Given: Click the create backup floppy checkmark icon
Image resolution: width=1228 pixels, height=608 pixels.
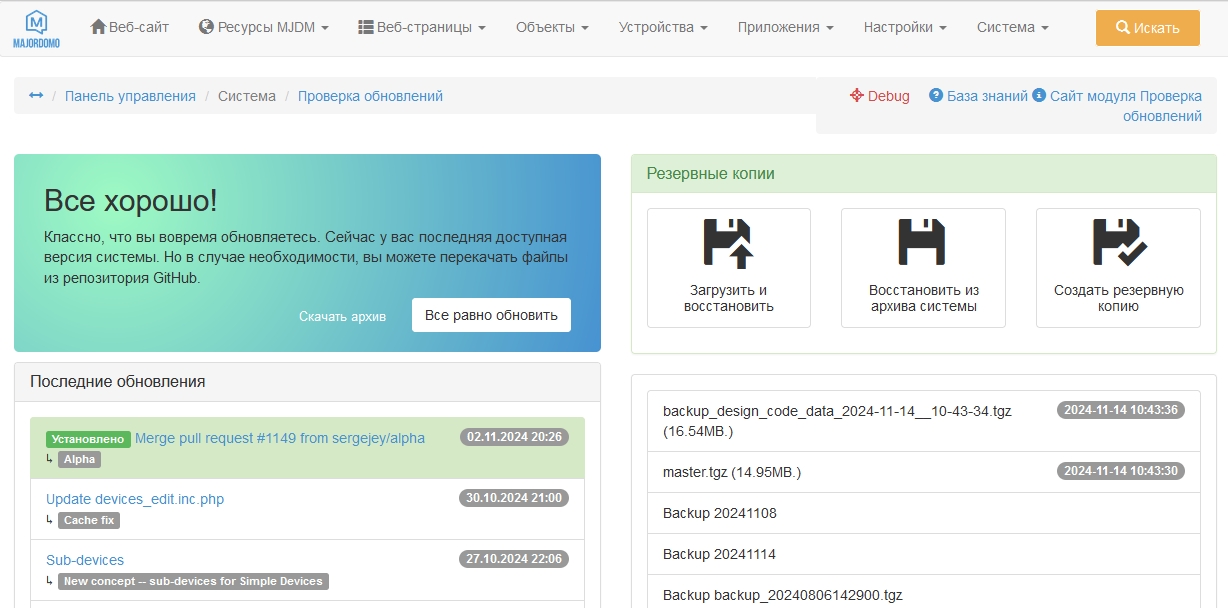Looking at the screenshot, I should [x=1118, y=244].
